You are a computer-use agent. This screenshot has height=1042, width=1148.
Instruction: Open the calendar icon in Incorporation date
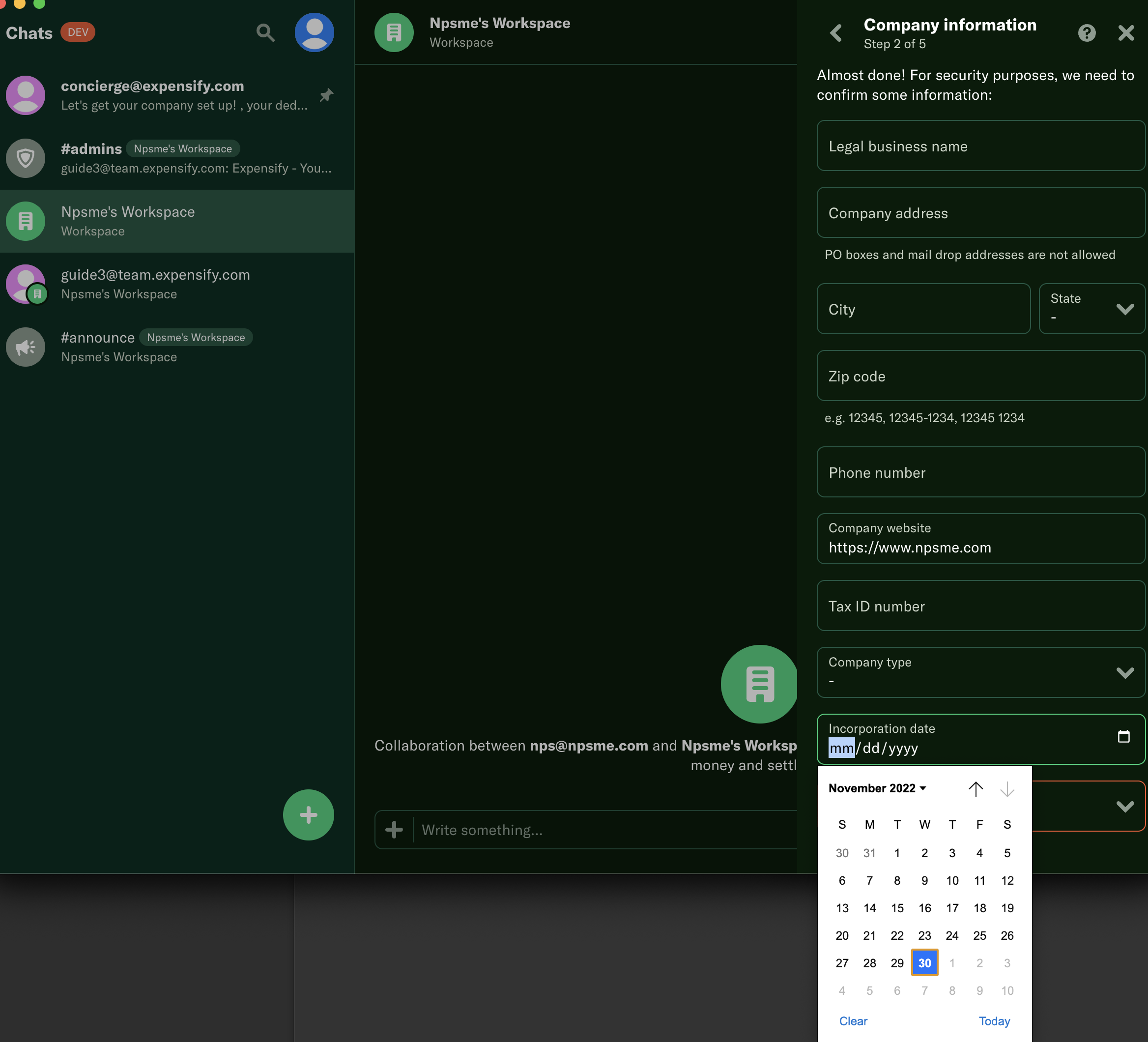[1123, 736]
